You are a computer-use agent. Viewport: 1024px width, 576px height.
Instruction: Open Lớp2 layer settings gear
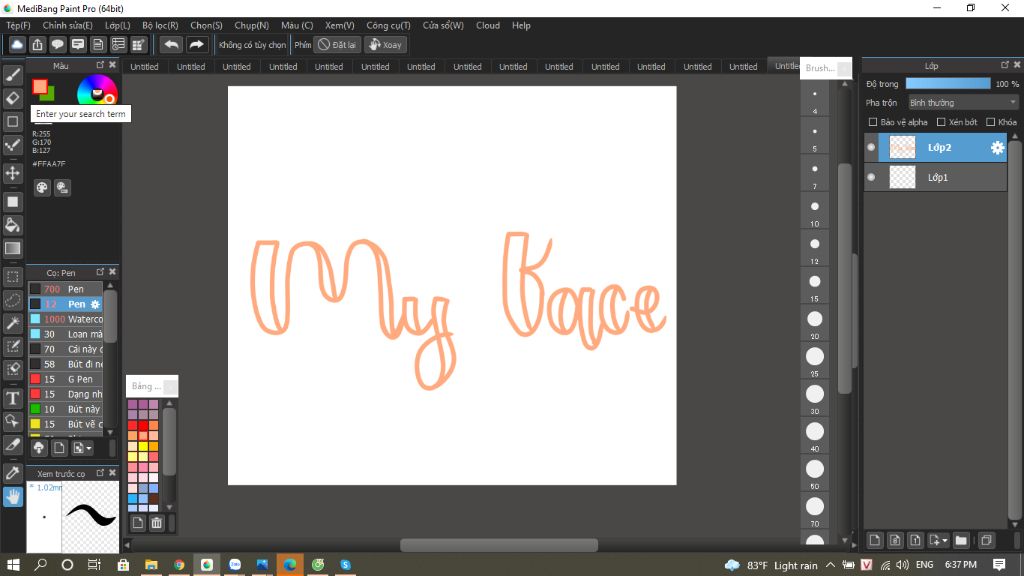coord(997,148)
